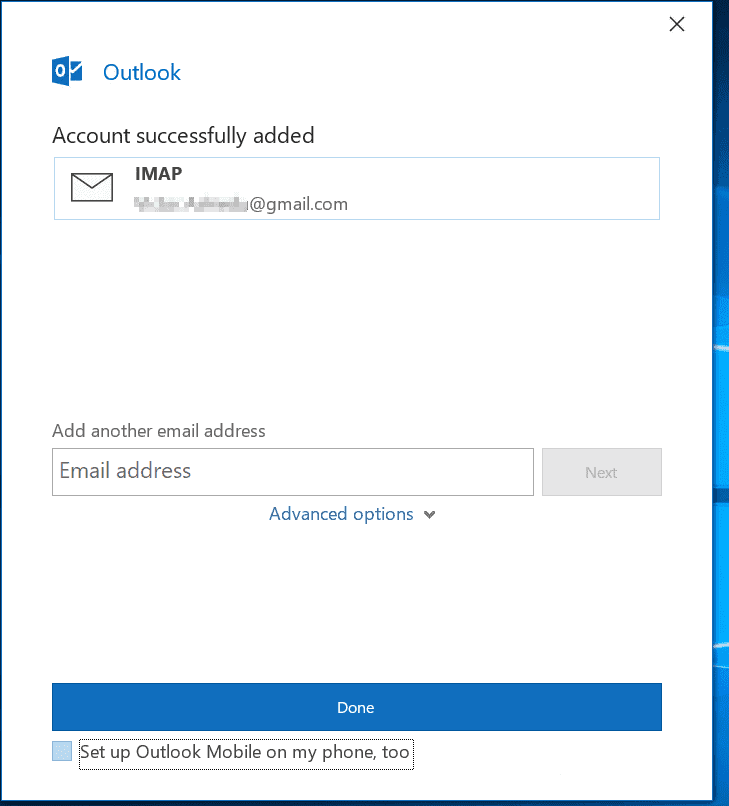Click the Outlook logo icon
The image size is (729, 806).
click(x=68, y=72)
